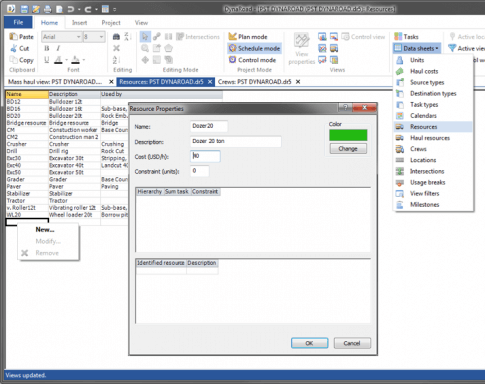This screenshot has width=485, height=384.
Task: Toggle Bold formatting
Action: pos(47,48)
